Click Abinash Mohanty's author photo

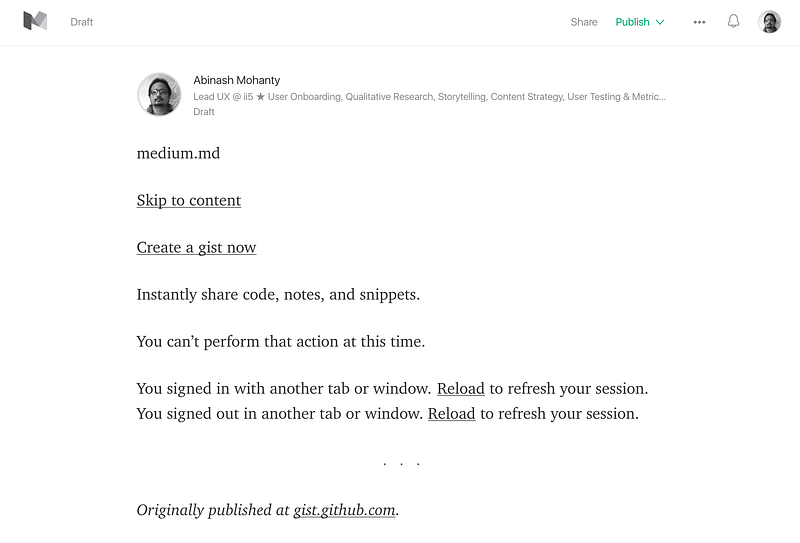pyautogui.click(x=159, y=94)
